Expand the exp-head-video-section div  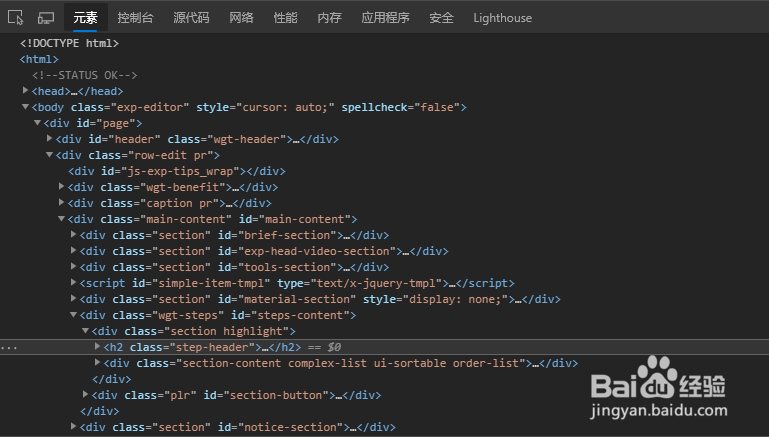pos(74,251)
